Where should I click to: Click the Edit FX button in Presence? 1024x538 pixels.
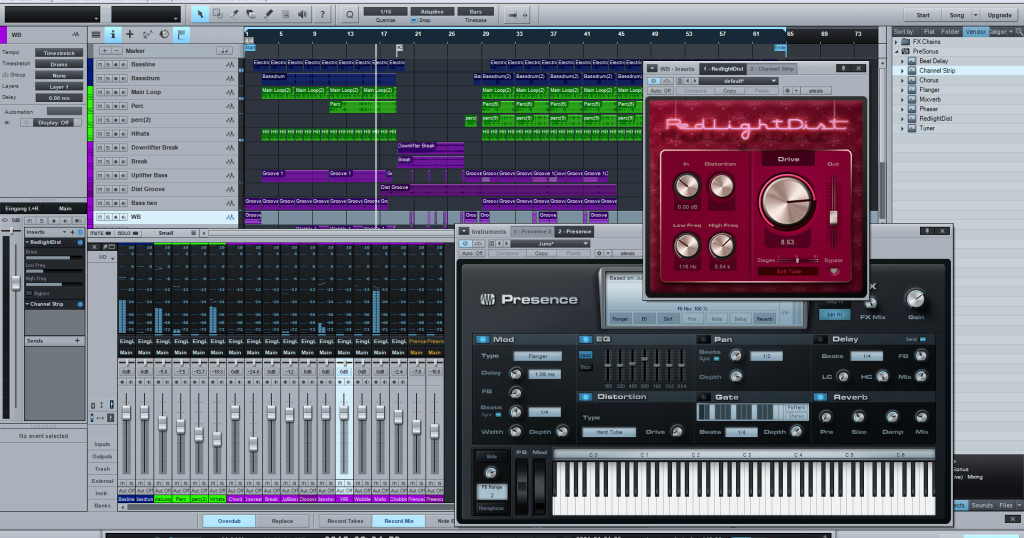point(835,315)
